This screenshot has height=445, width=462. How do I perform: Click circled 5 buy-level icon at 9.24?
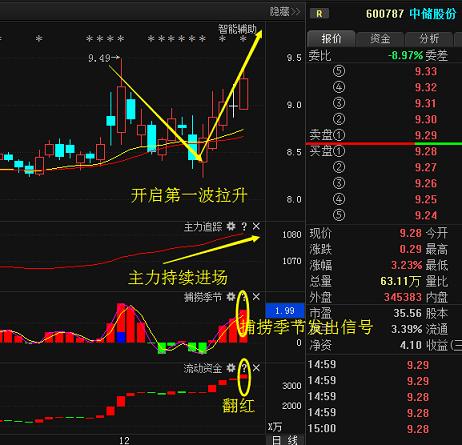tap(339, 215)
